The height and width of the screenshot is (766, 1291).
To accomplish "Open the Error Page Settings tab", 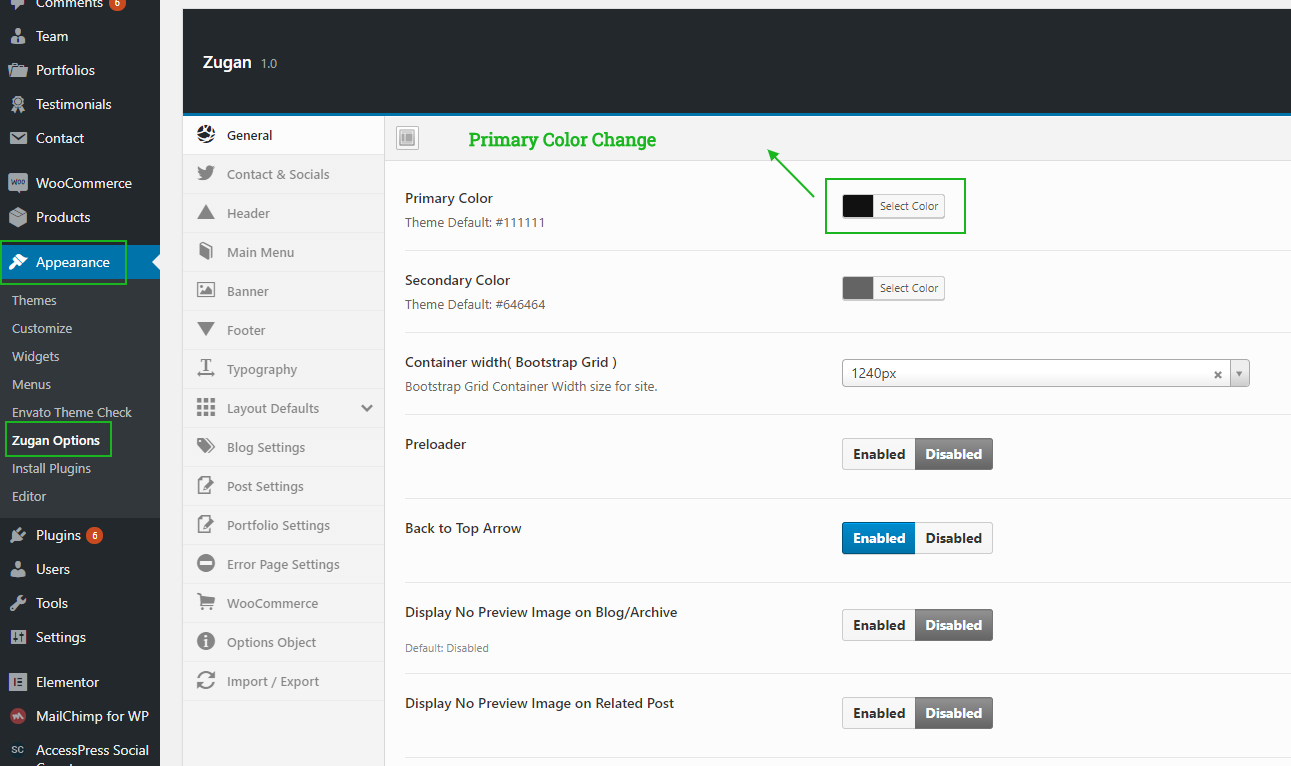I will pos(283,564).
